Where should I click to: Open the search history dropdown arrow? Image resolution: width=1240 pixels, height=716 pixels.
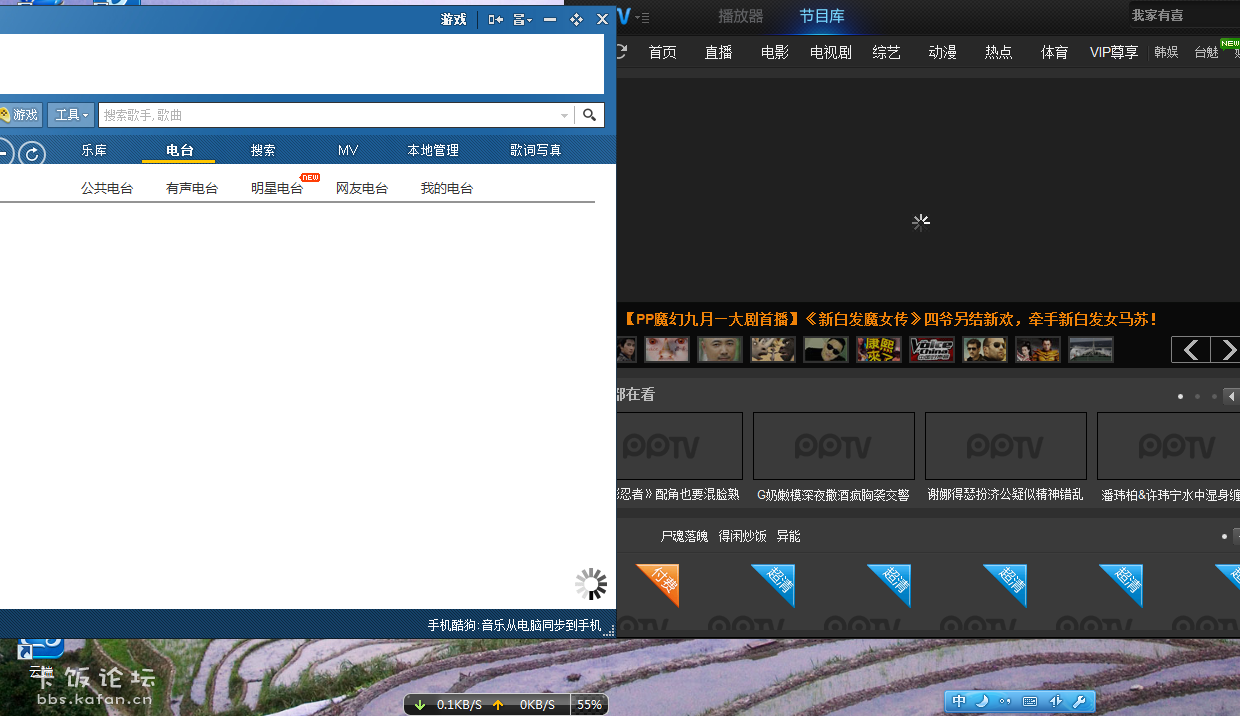click(x=564, y=116)
